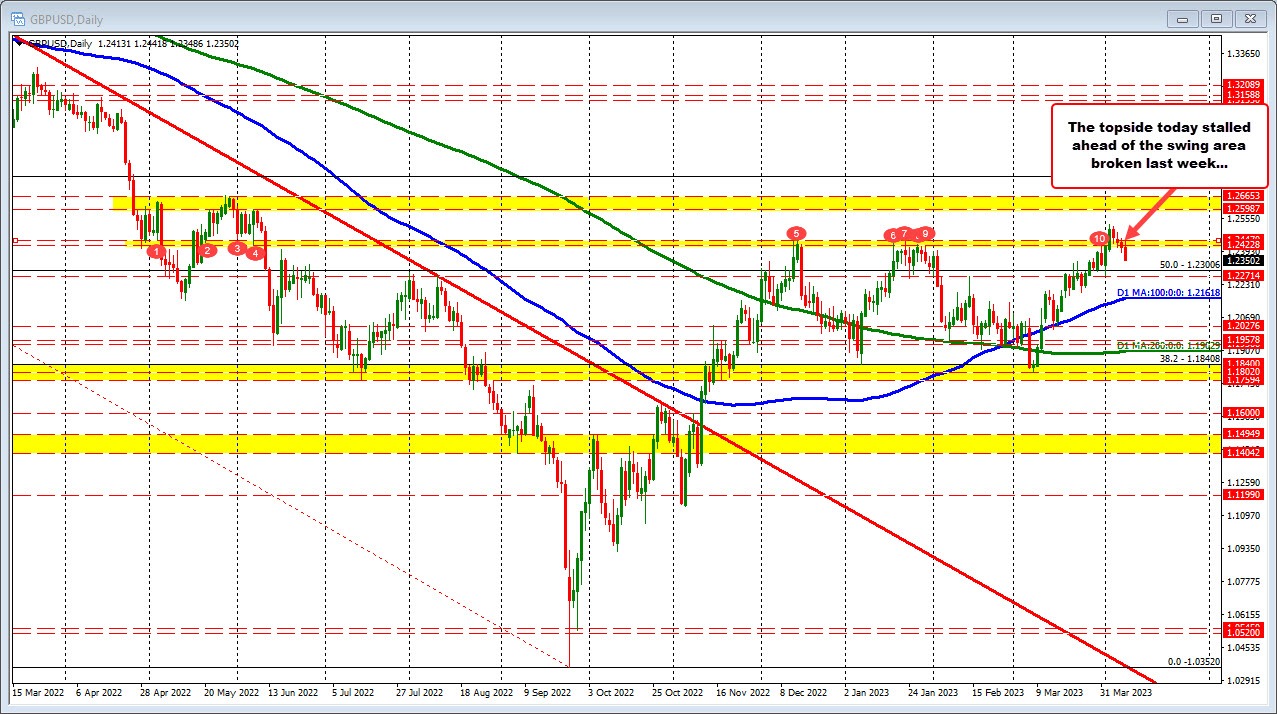
Task: Select the 1.26653 price level label
Action: click(1244, 196)
